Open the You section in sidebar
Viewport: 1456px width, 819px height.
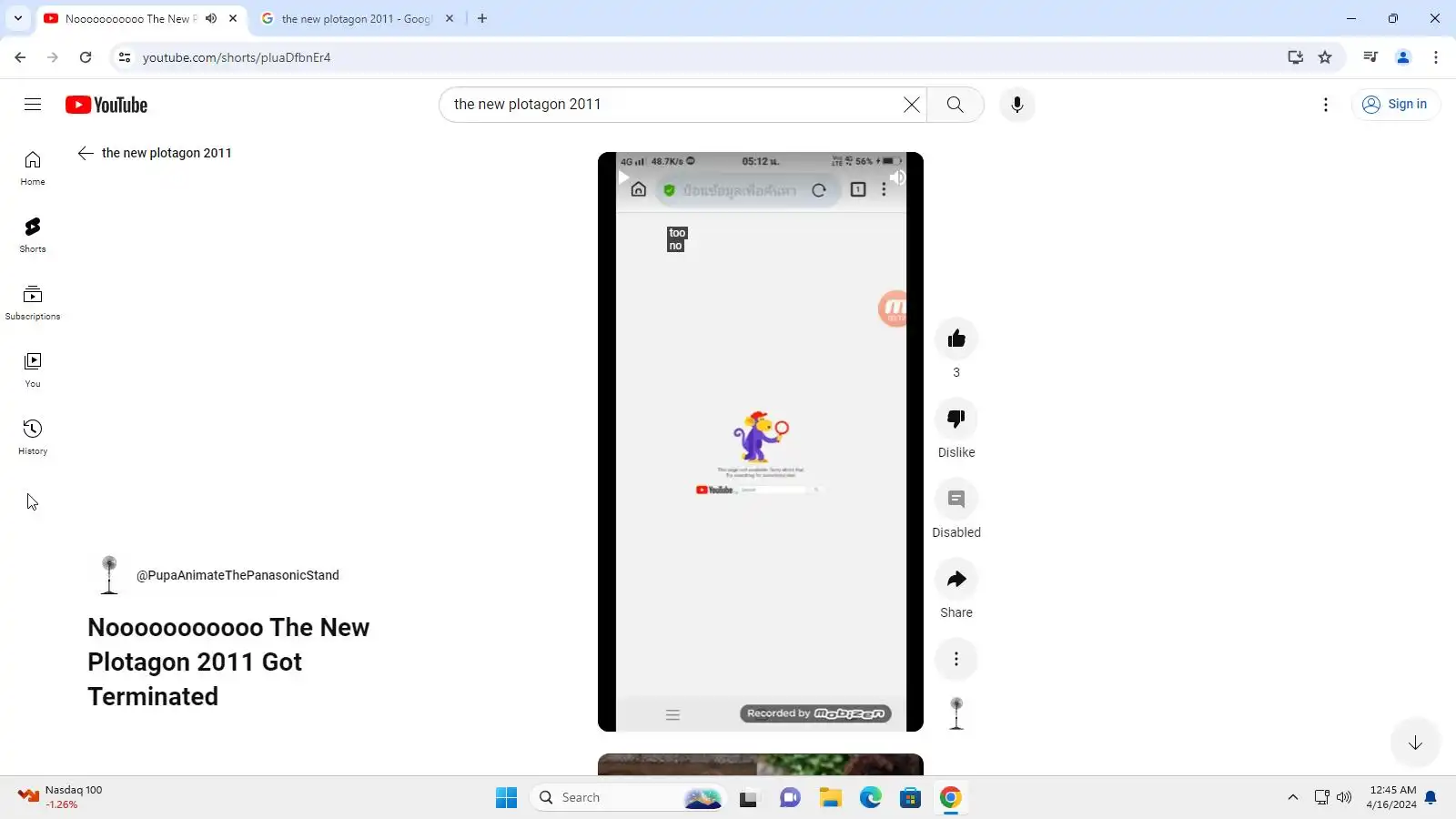pos(33,370)
